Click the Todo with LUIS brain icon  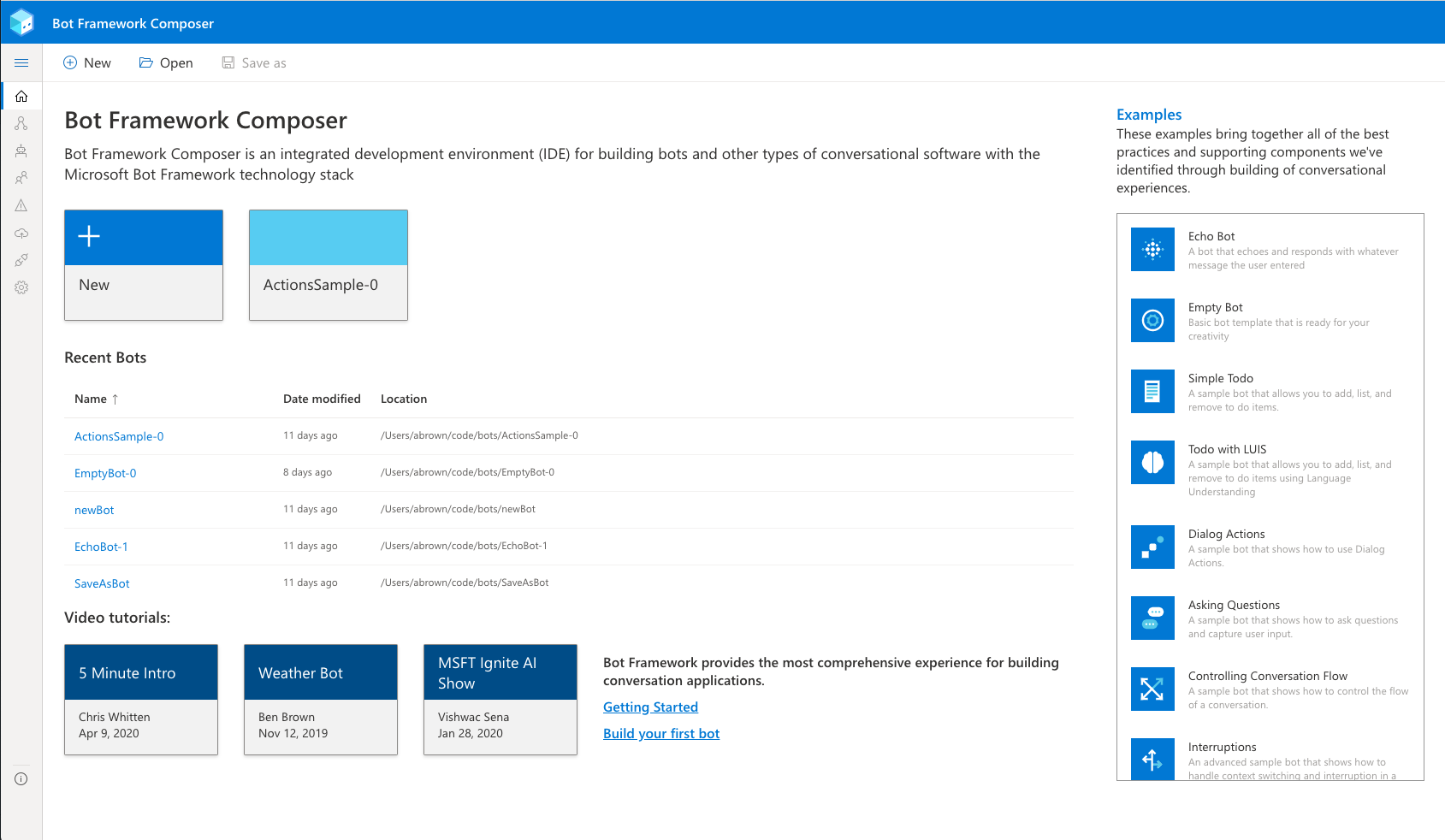coord(1152,463)
